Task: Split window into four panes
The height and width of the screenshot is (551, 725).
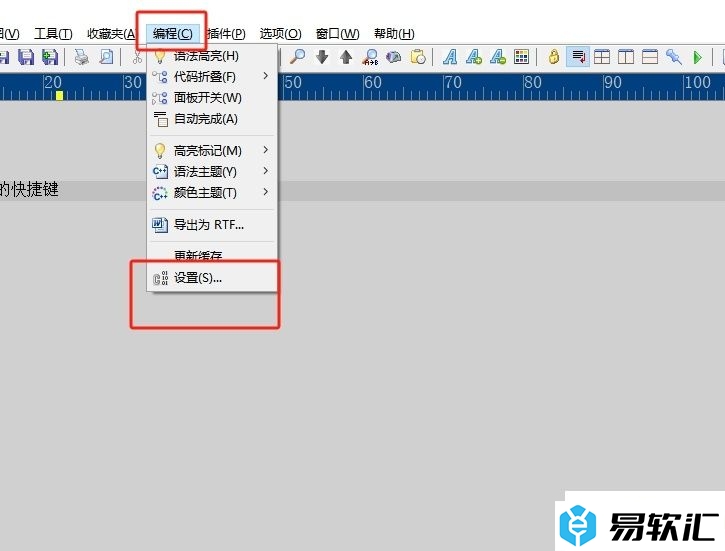Action: coord(602,57)
